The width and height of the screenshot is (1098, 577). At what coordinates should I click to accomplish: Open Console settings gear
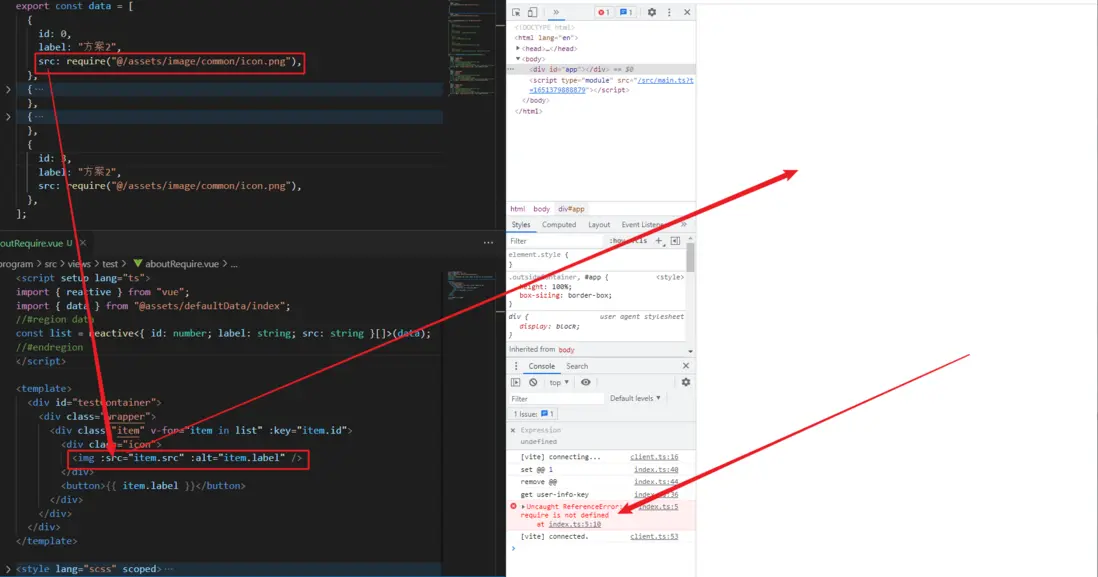pos(686,382)
